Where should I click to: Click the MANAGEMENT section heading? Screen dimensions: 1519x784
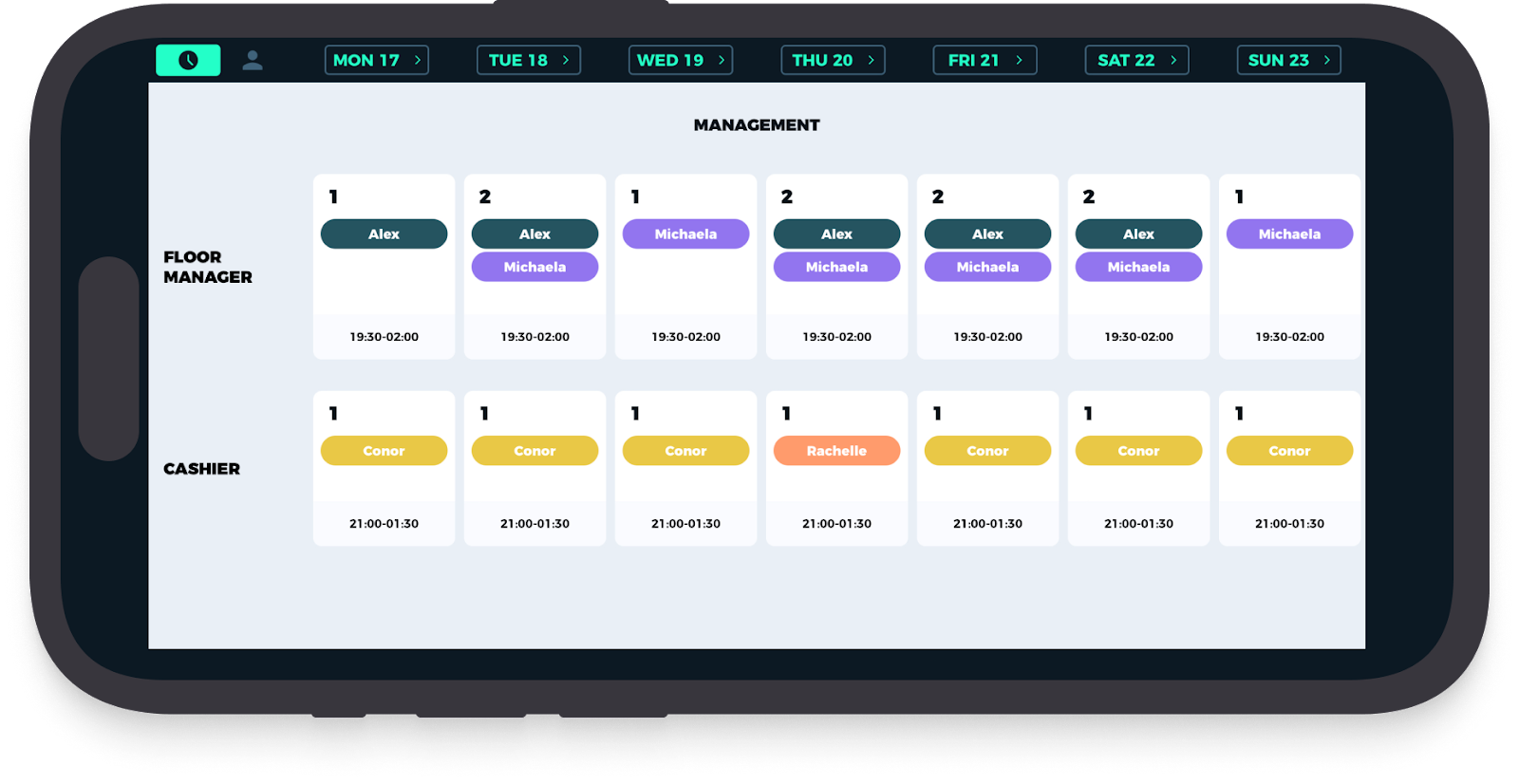click(x=757, y=125)
